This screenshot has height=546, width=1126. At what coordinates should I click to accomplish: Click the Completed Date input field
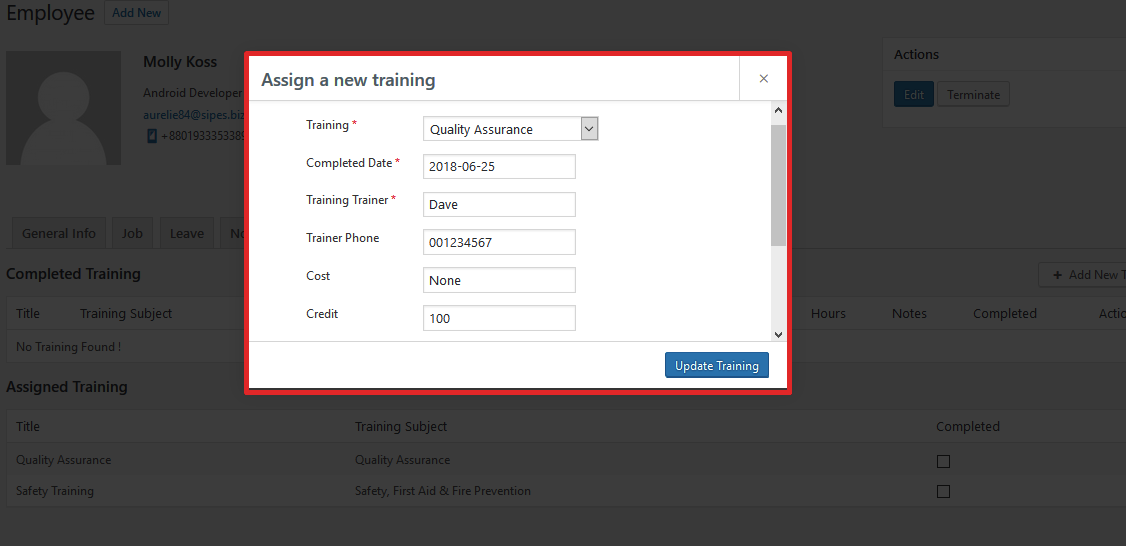(499, 167)
